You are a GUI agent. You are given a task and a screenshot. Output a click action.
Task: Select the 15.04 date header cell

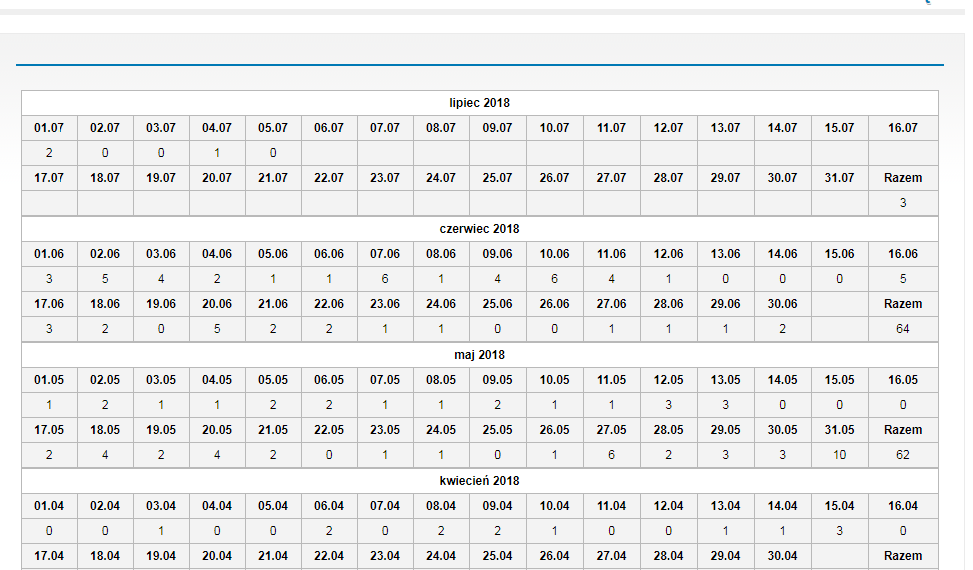839,506
